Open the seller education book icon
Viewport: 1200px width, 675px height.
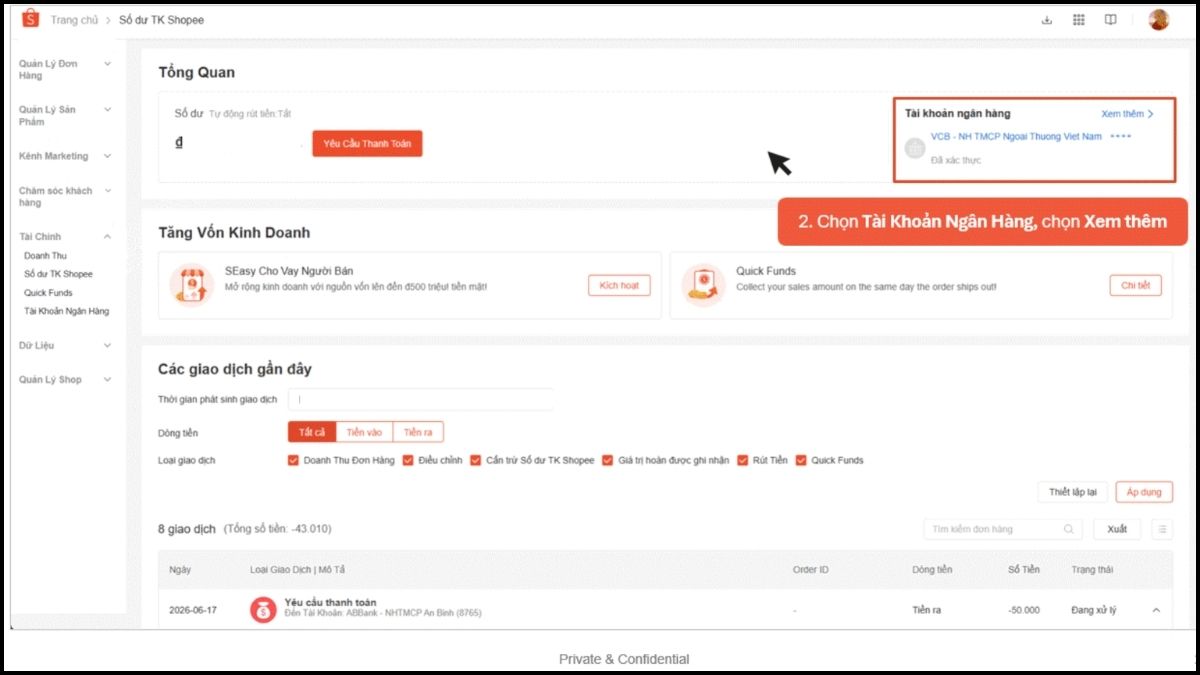tap(1110, 20)
